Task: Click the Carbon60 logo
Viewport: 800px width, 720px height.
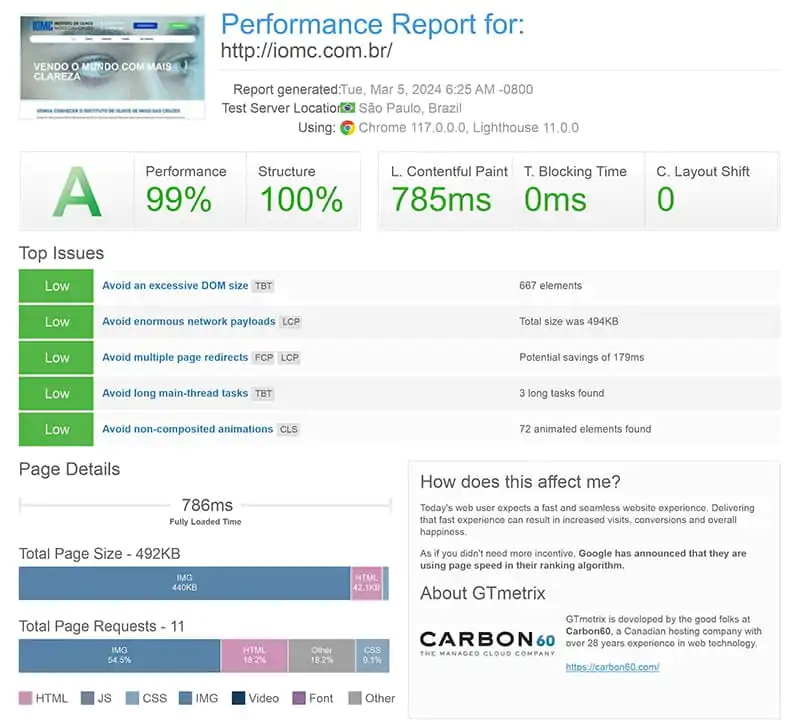Action: click(486, 643)
